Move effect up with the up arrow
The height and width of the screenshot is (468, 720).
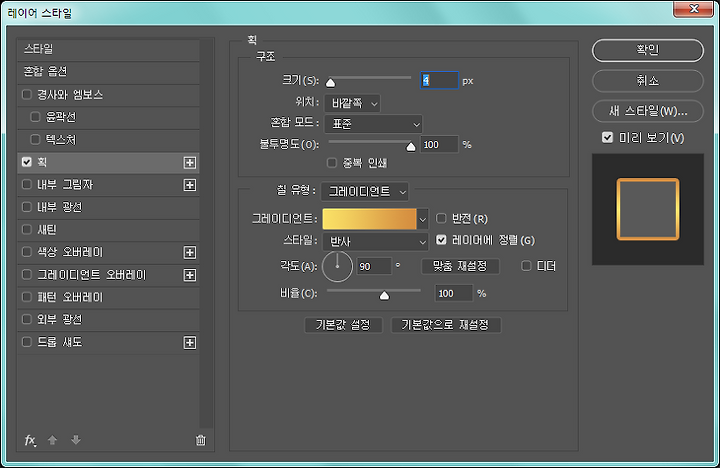[52, 440]
